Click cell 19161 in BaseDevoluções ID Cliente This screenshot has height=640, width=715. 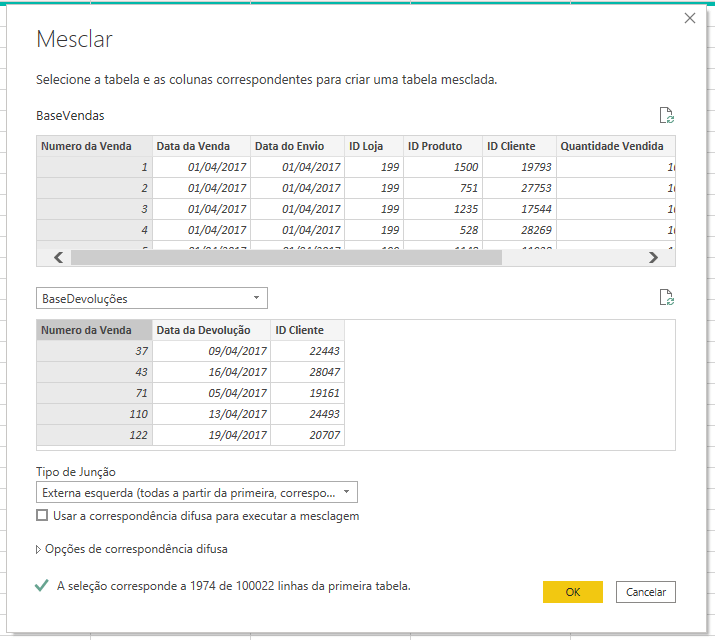coord(308,393)
